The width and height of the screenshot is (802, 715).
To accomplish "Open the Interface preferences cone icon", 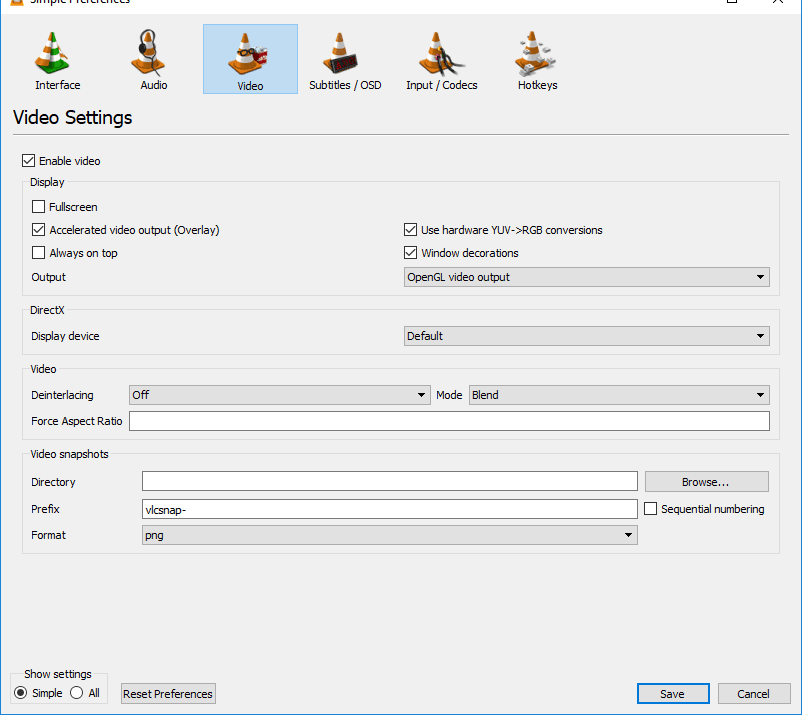I will coord(52,52).
